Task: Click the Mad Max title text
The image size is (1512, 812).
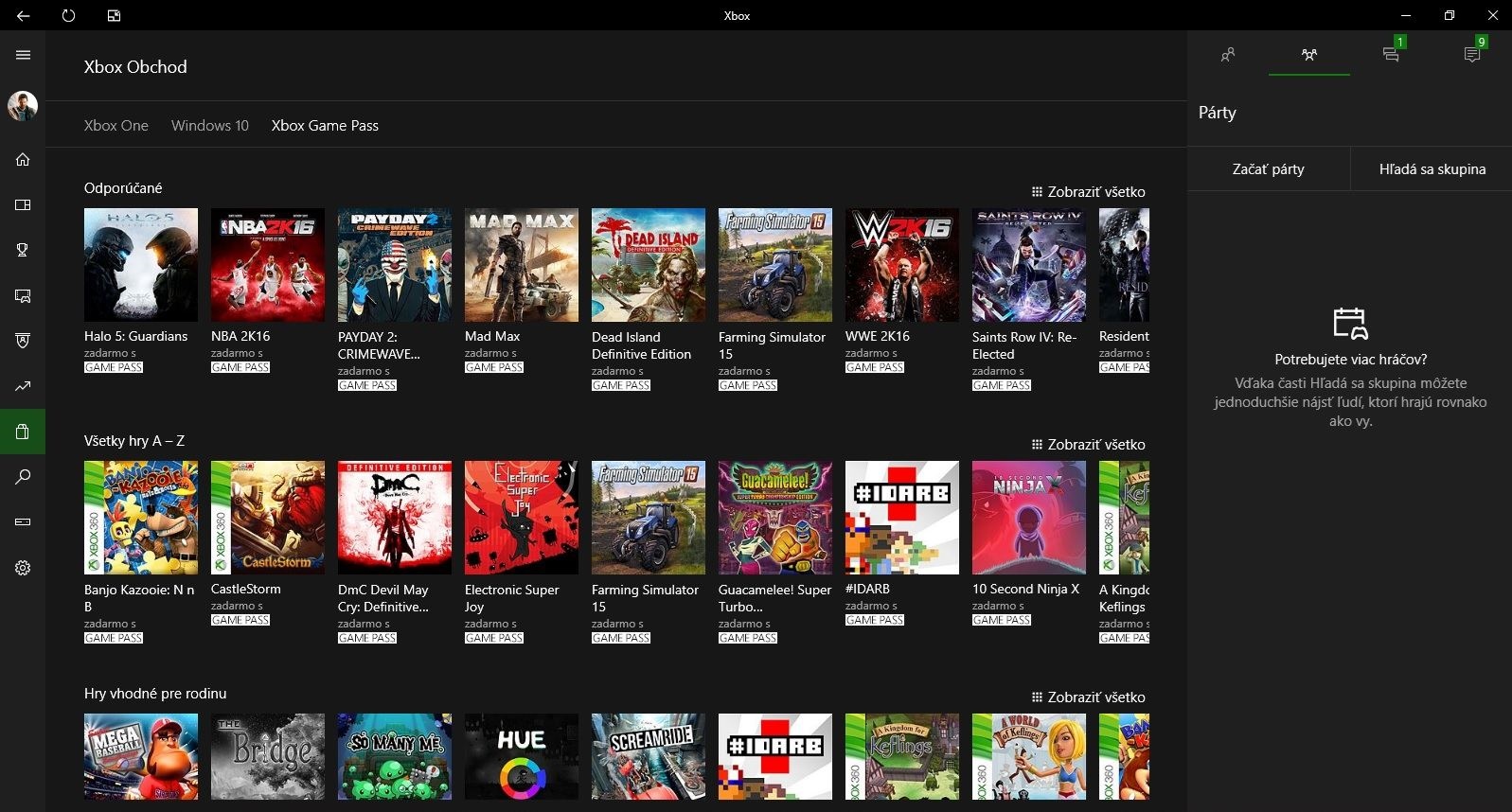Action: click(492, 337)
